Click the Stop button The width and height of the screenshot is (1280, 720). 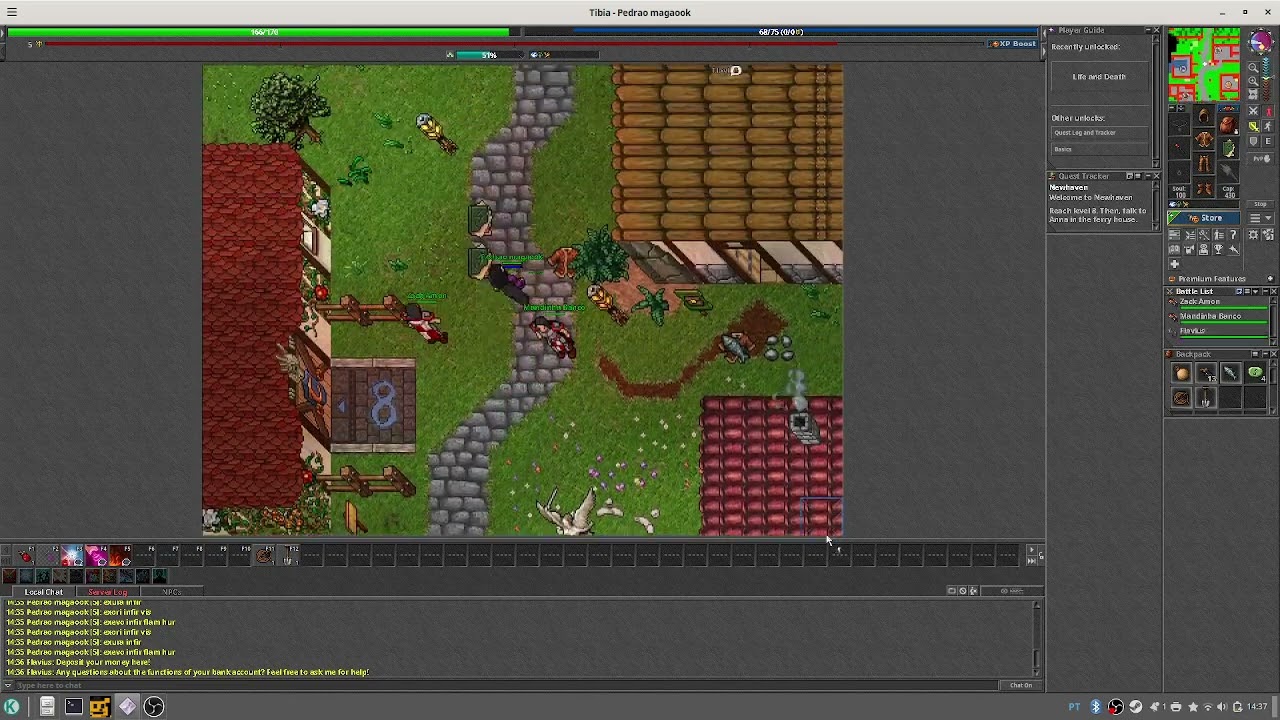1260,204
